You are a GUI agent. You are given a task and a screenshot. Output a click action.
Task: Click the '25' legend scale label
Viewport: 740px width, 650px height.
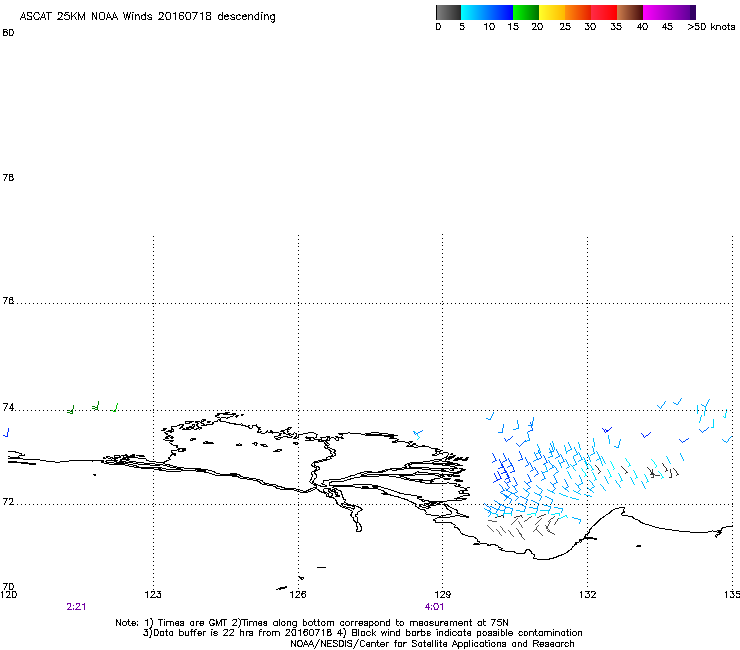click(565, 27)
